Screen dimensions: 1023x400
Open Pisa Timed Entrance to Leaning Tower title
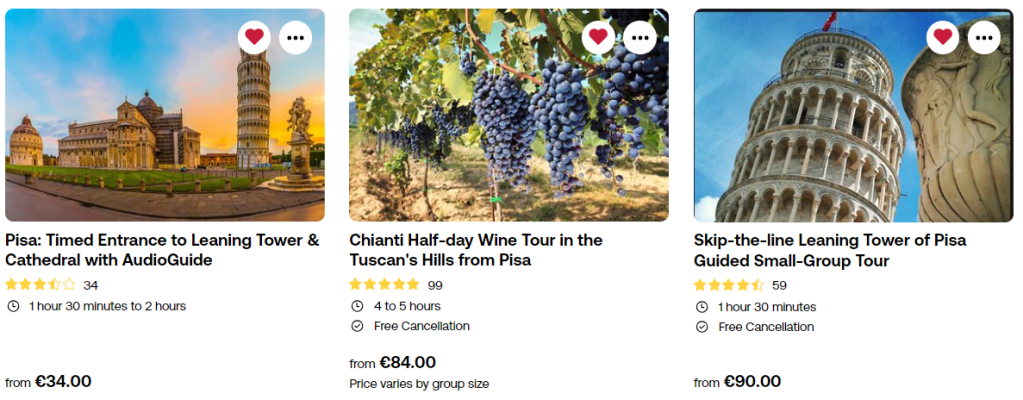tap(162, 250)
